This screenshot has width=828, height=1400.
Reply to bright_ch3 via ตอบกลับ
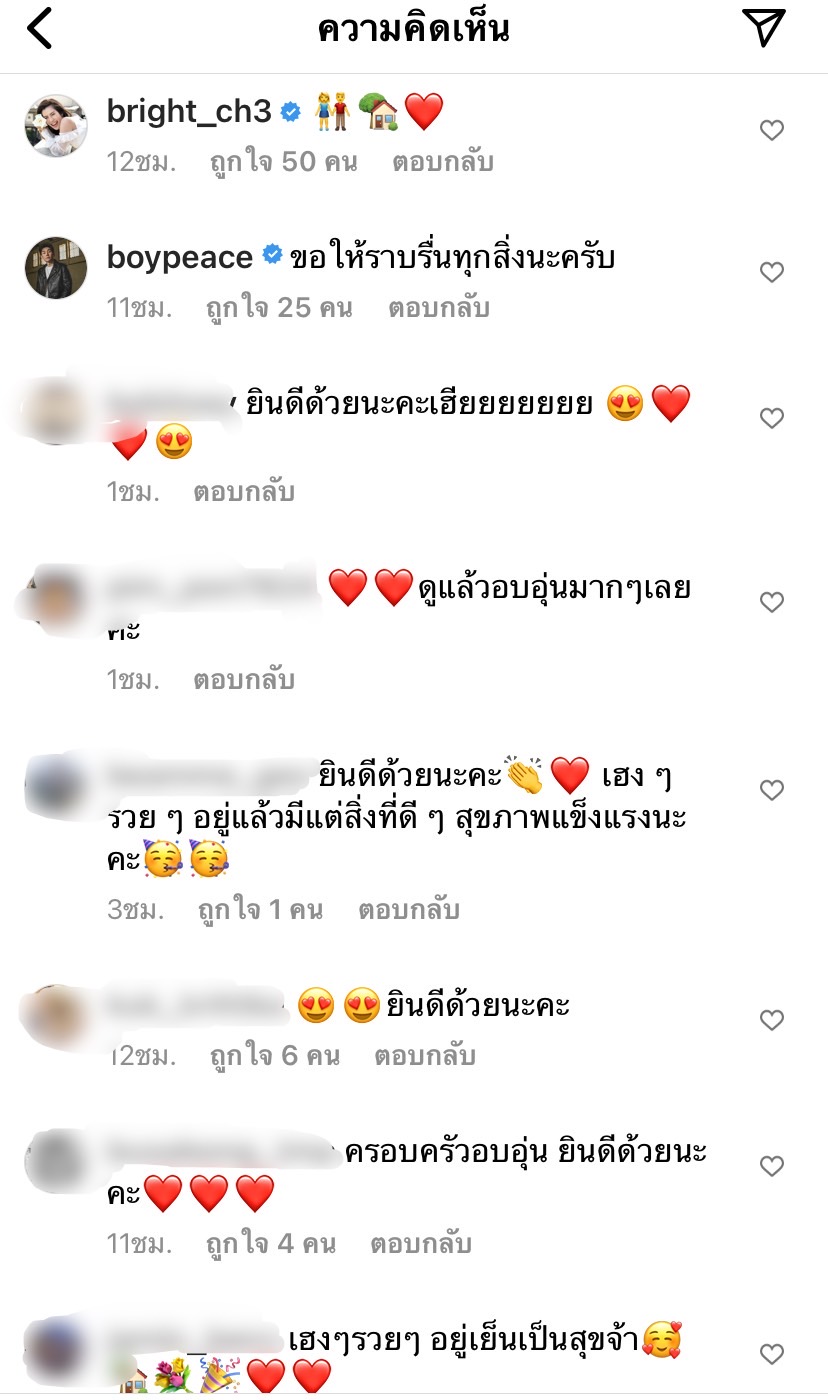(443, 162)
